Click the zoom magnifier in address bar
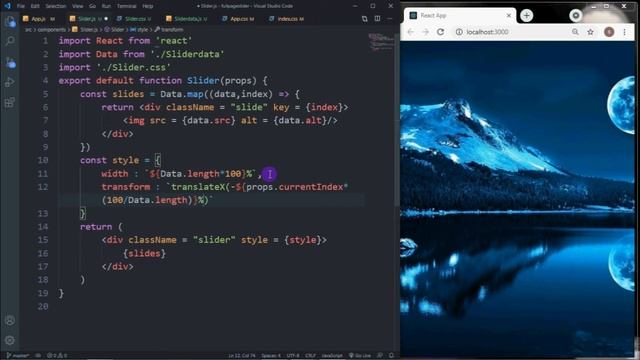 (575, 32)
